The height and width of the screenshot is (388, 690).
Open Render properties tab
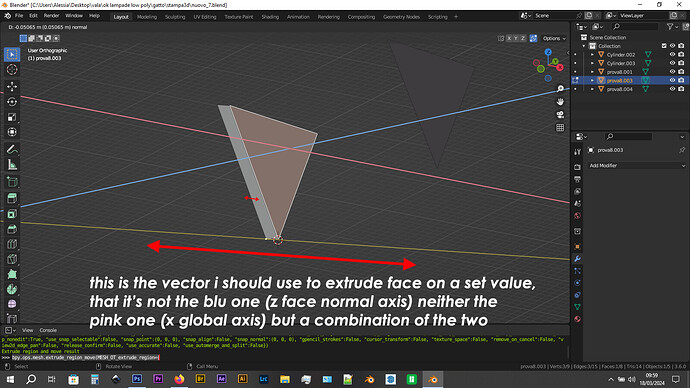coord(577,167)
